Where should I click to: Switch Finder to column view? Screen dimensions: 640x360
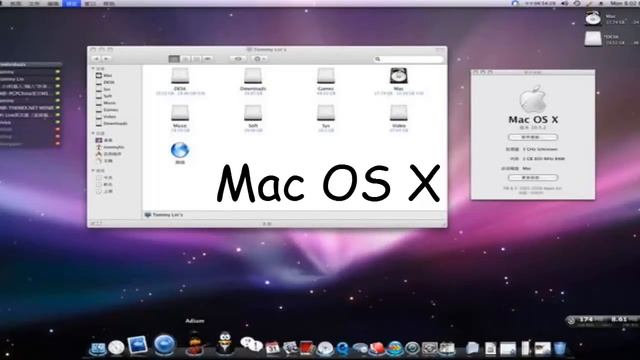click(196, 59)
